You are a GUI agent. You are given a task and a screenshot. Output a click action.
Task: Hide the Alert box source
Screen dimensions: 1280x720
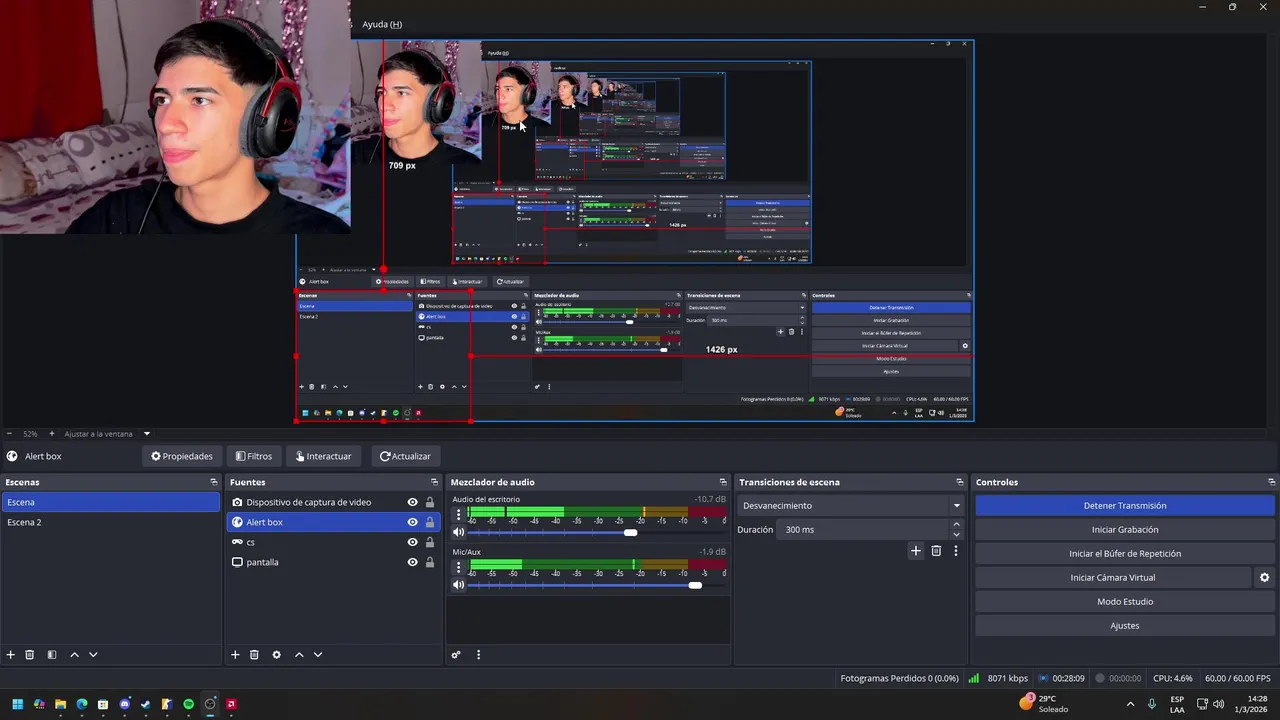(x=412, y=522)
